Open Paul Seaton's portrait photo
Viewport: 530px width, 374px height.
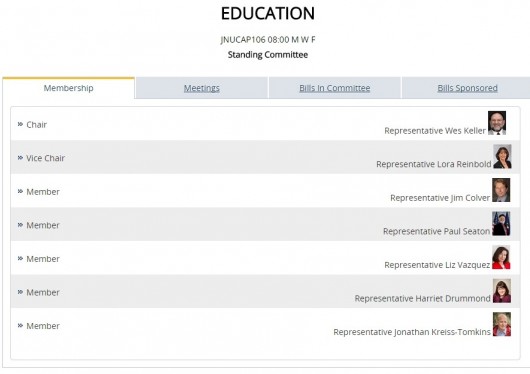click(501, 224)
